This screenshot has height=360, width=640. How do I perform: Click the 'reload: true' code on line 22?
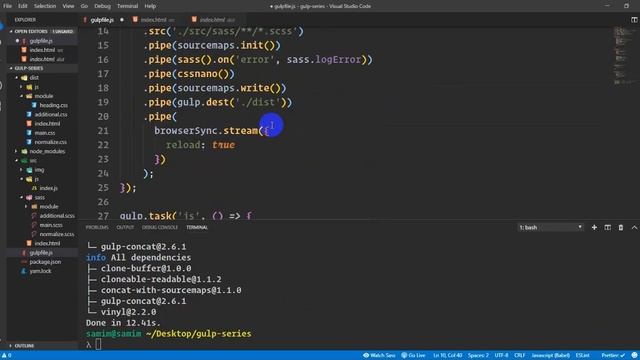pos(200,145)
